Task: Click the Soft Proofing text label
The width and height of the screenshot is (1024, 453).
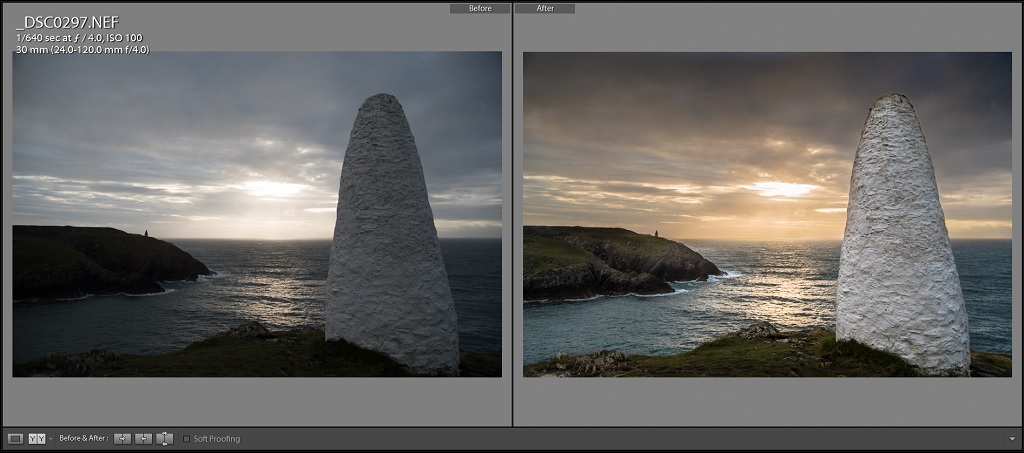Action: (217, 438)
